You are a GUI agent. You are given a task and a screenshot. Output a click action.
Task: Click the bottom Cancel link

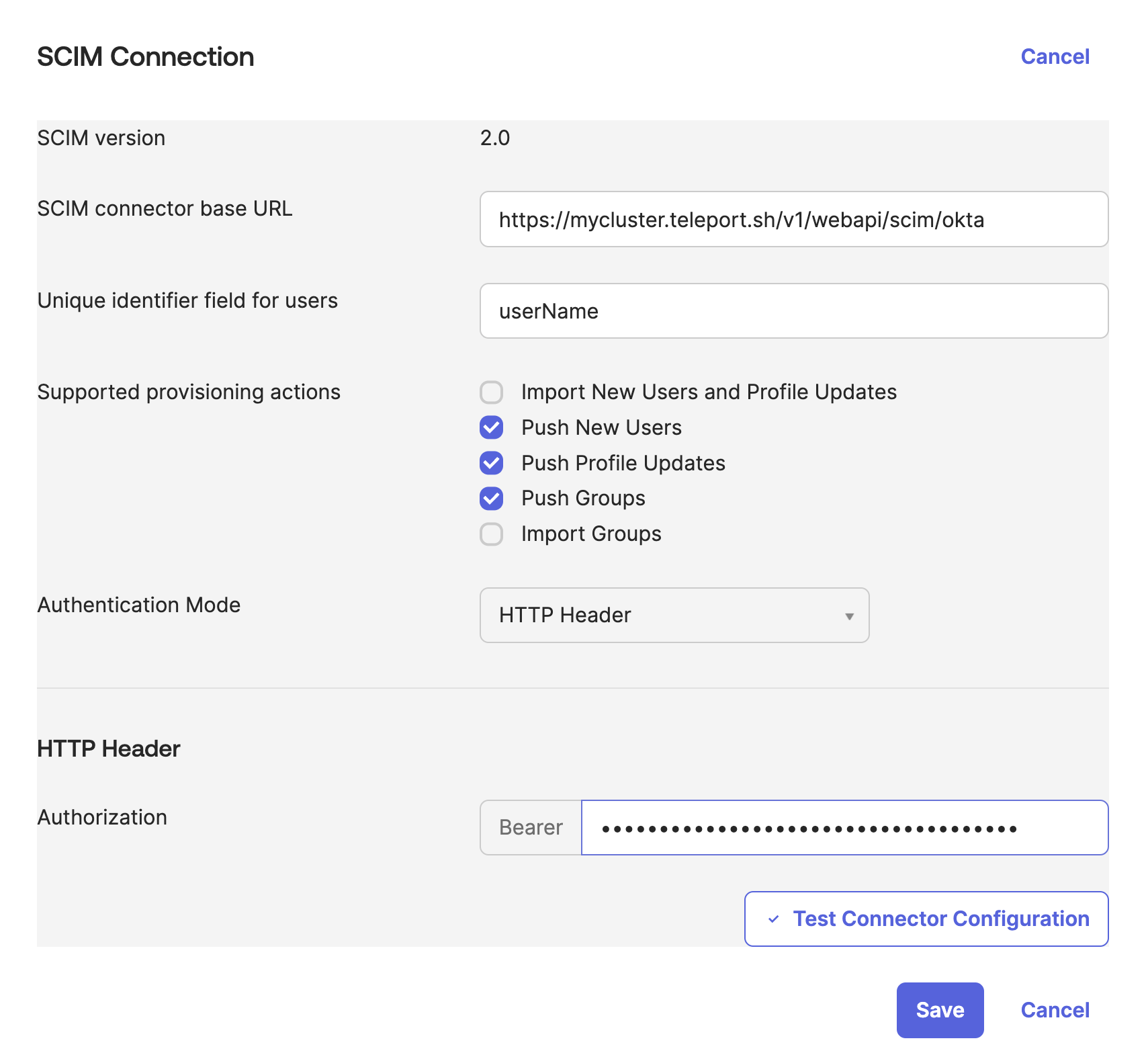(1054, 1009)
